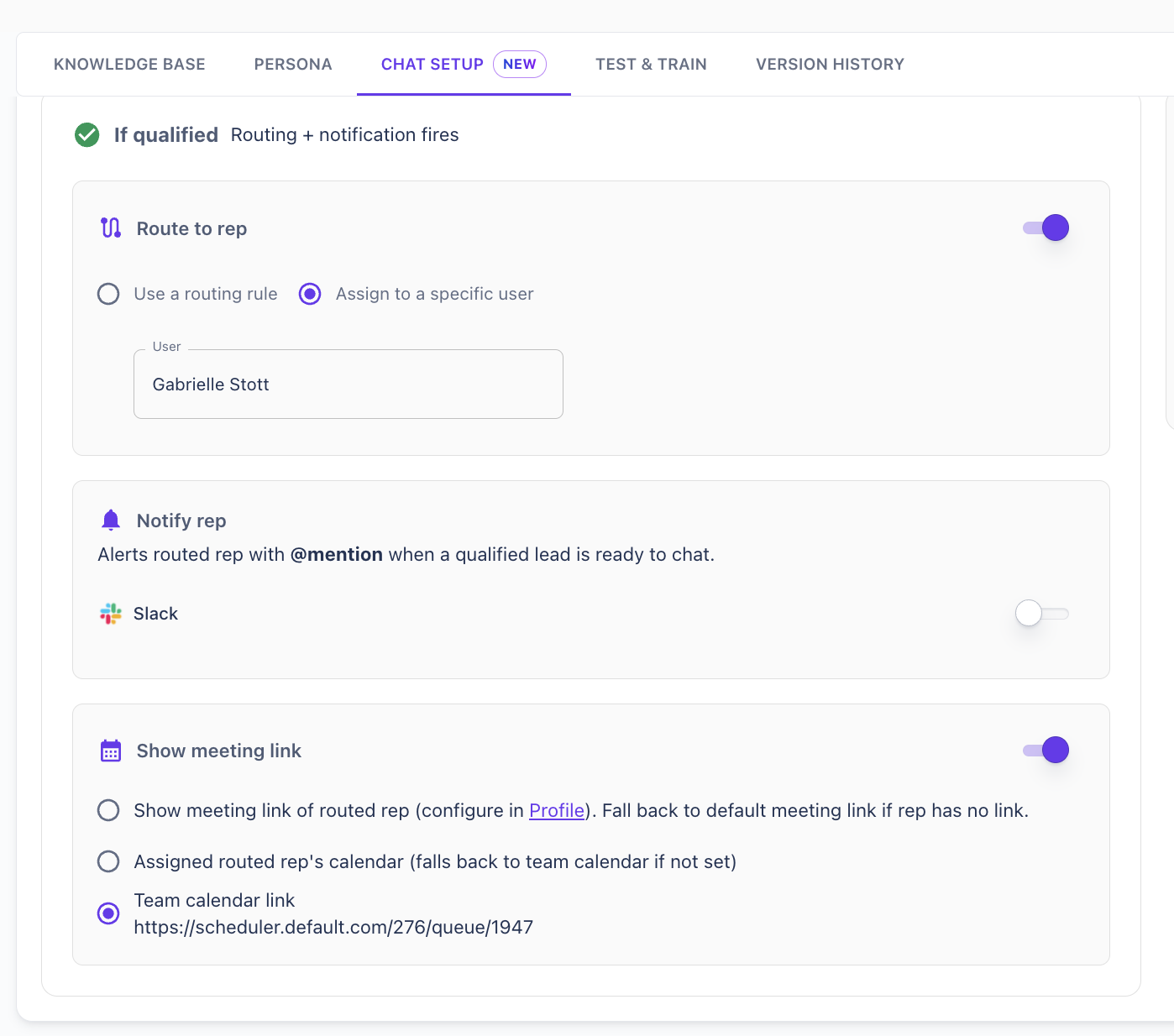Select Assign to a specific user option
The width and height of the screenshot is (1174, 1036).
tap(310, 294)
